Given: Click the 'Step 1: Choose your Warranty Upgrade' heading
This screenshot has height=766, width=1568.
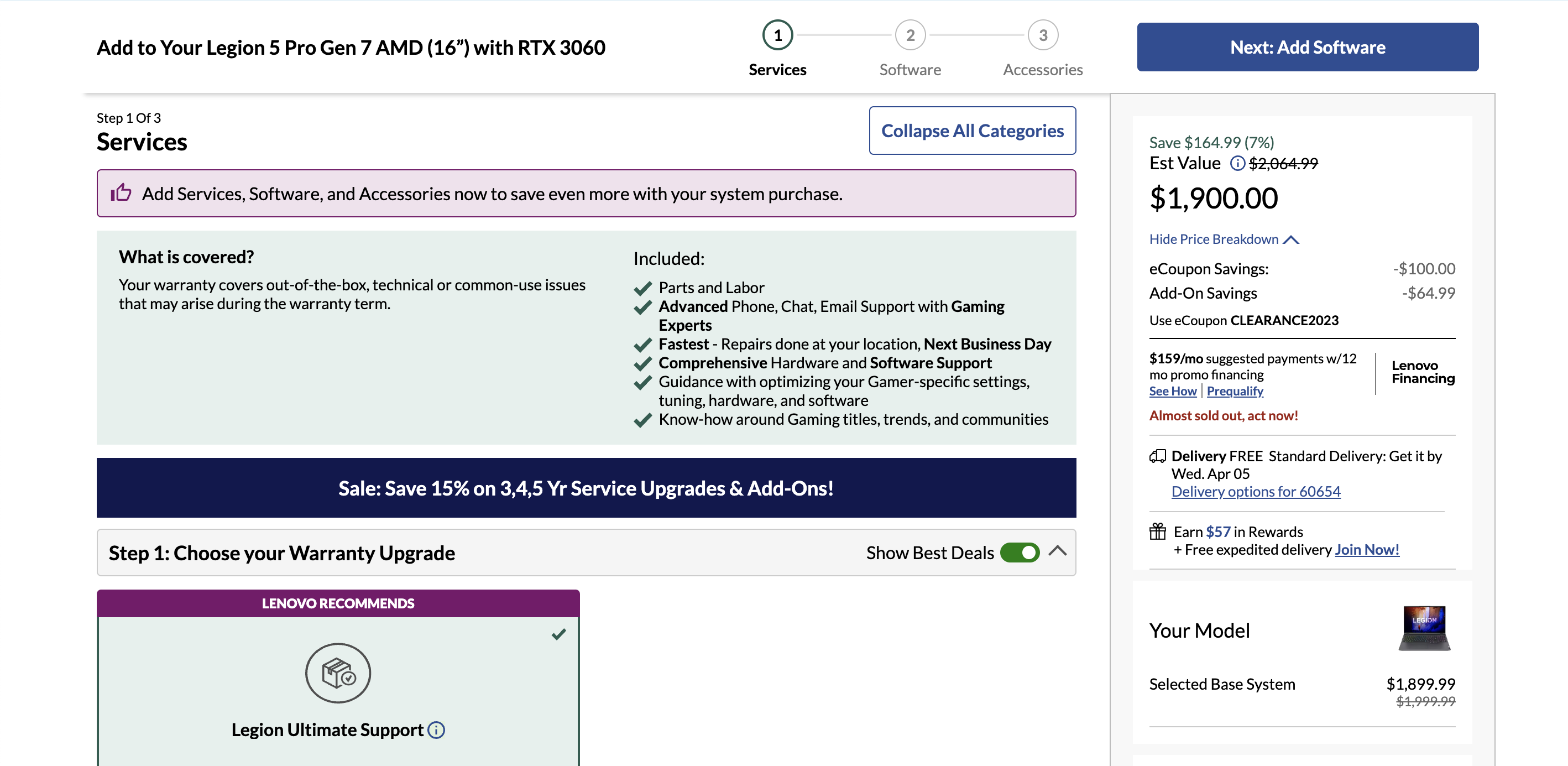Looking at the screenshot, I should [281, 553].
